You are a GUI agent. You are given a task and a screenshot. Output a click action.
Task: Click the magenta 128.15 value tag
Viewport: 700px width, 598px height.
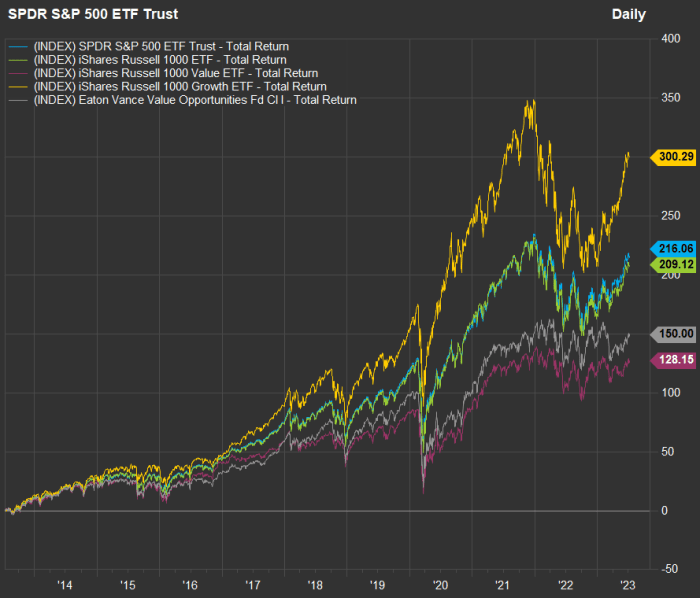(673, 359)
